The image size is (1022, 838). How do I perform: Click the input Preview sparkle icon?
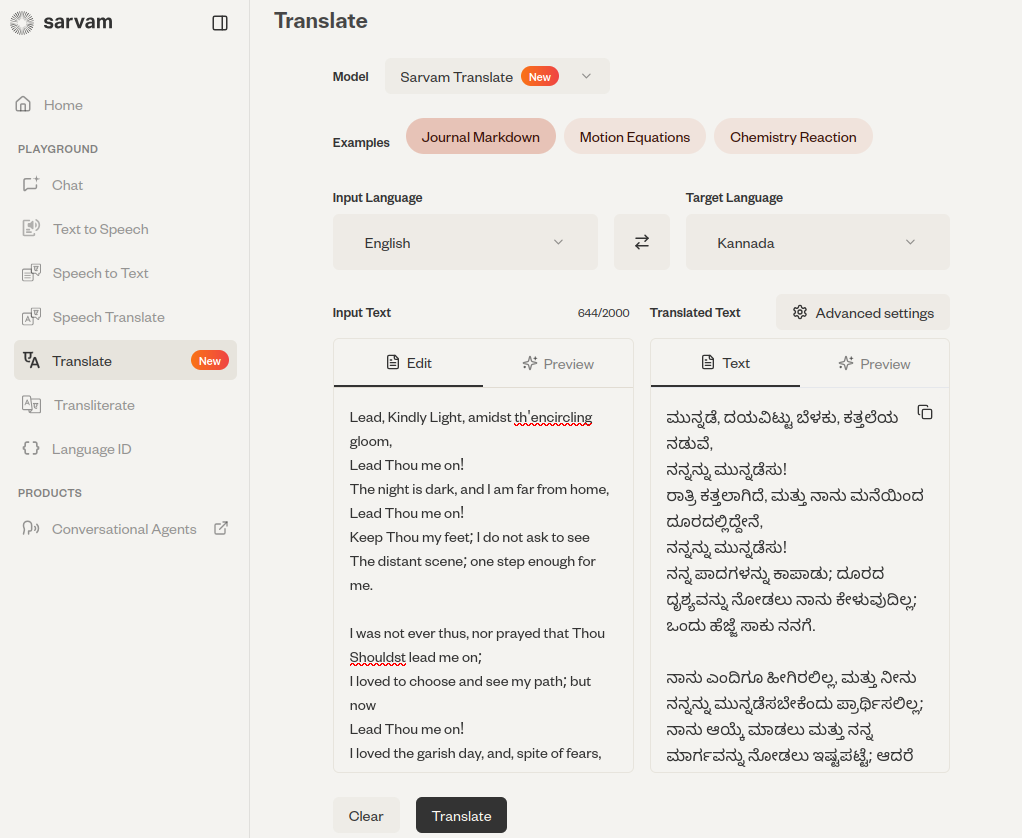(530, 363)
